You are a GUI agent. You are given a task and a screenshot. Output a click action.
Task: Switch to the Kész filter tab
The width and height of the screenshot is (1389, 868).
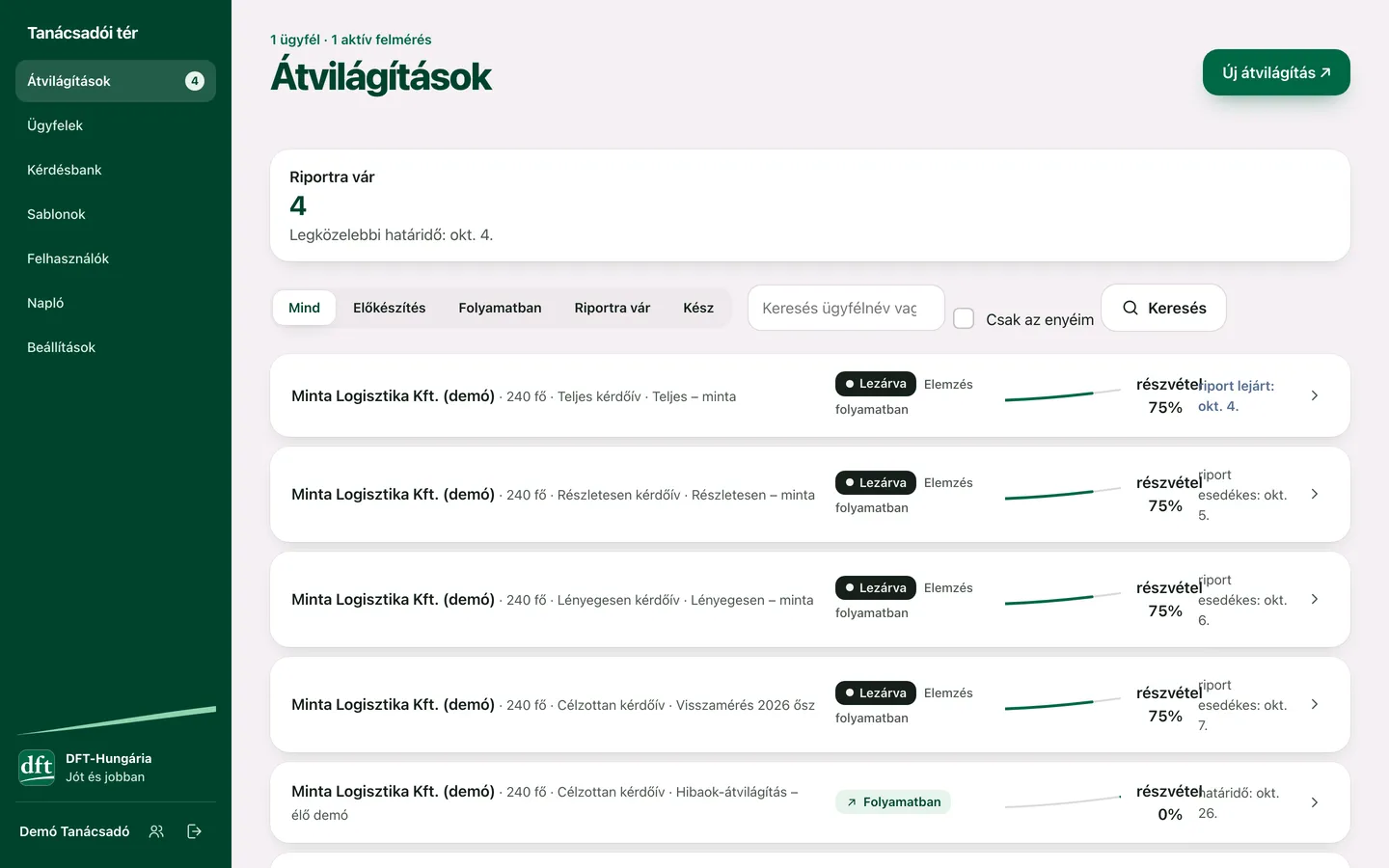coord(698,308)
